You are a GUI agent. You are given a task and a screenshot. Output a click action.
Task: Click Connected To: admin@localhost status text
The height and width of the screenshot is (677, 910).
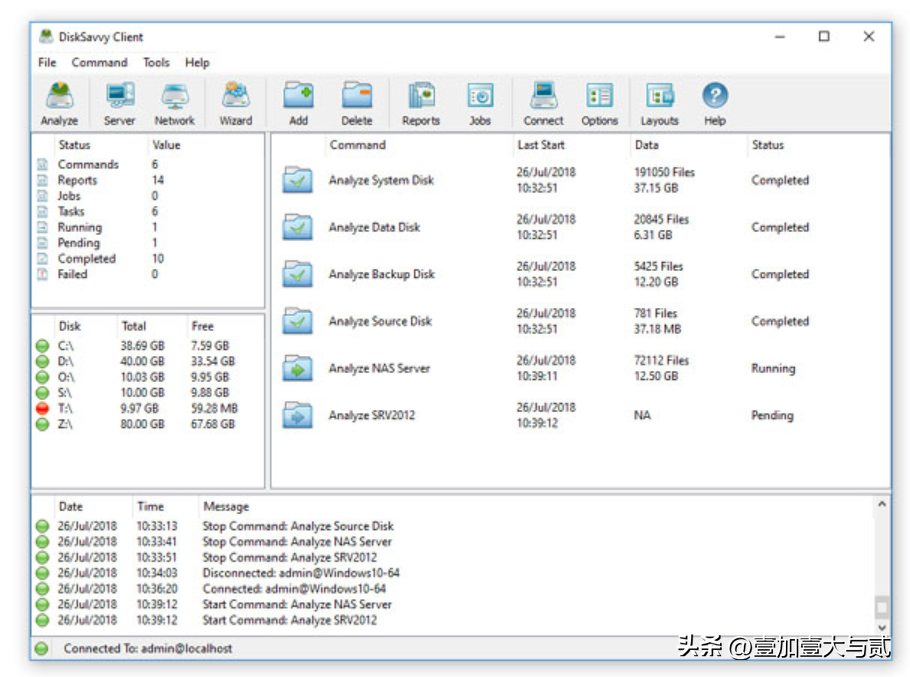pyautogui.click(x=148, y=649)
